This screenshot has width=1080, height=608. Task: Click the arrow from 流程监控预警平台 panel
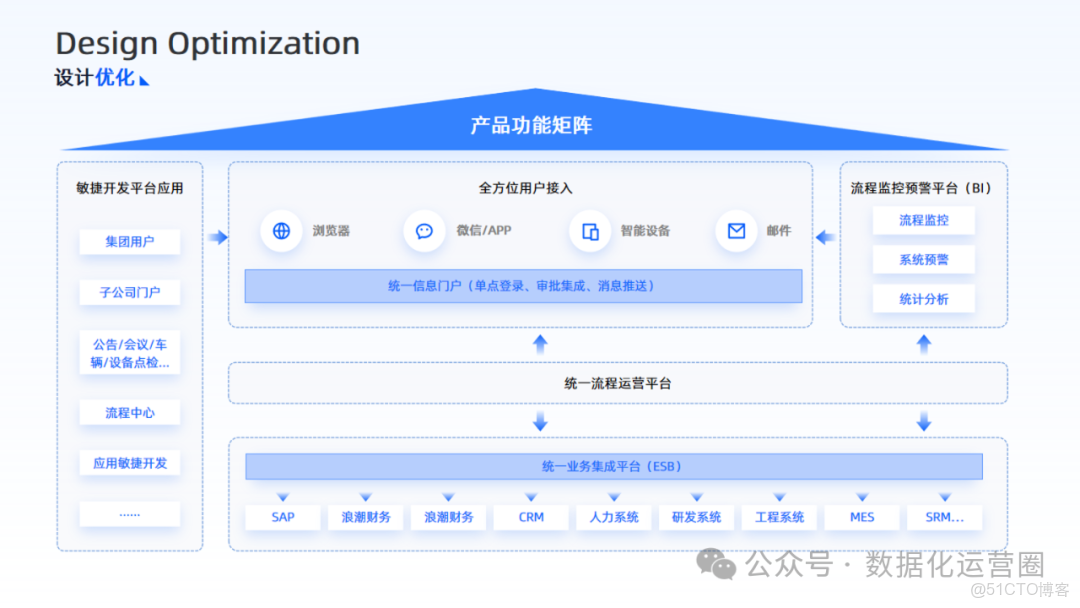[826, 238]
